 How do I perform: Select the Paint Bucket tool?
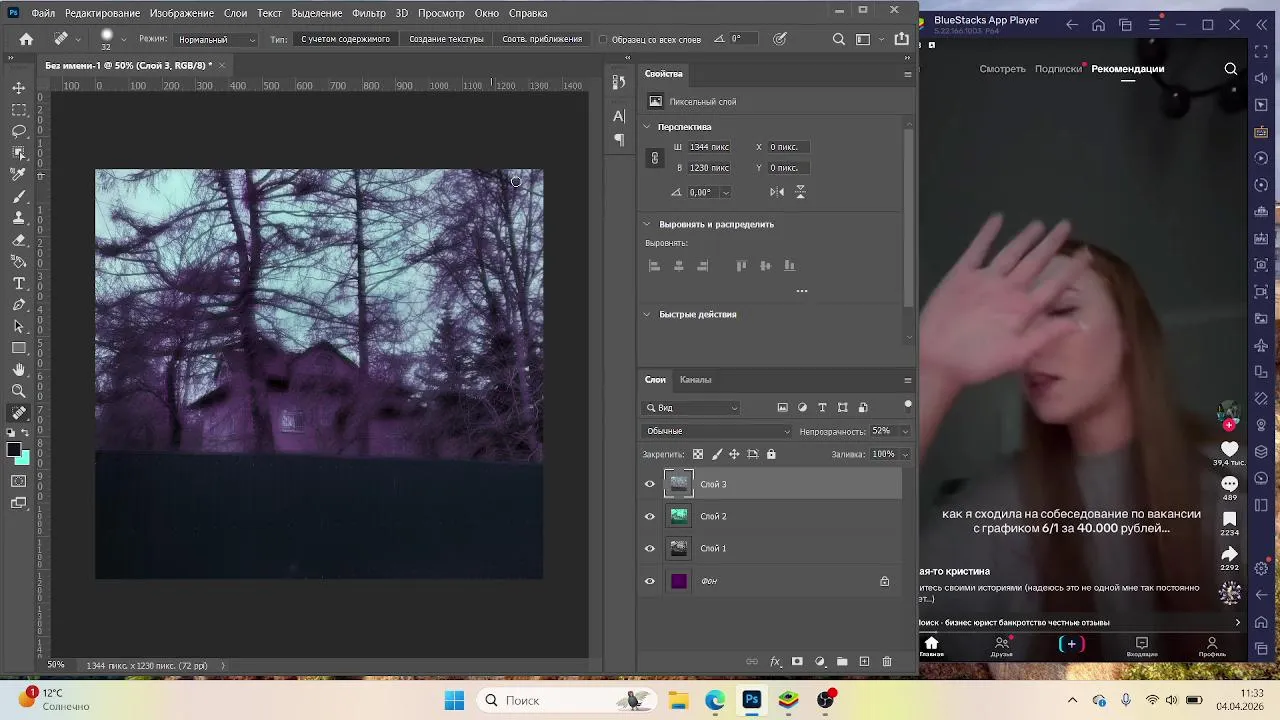click(x=19, y=261)
